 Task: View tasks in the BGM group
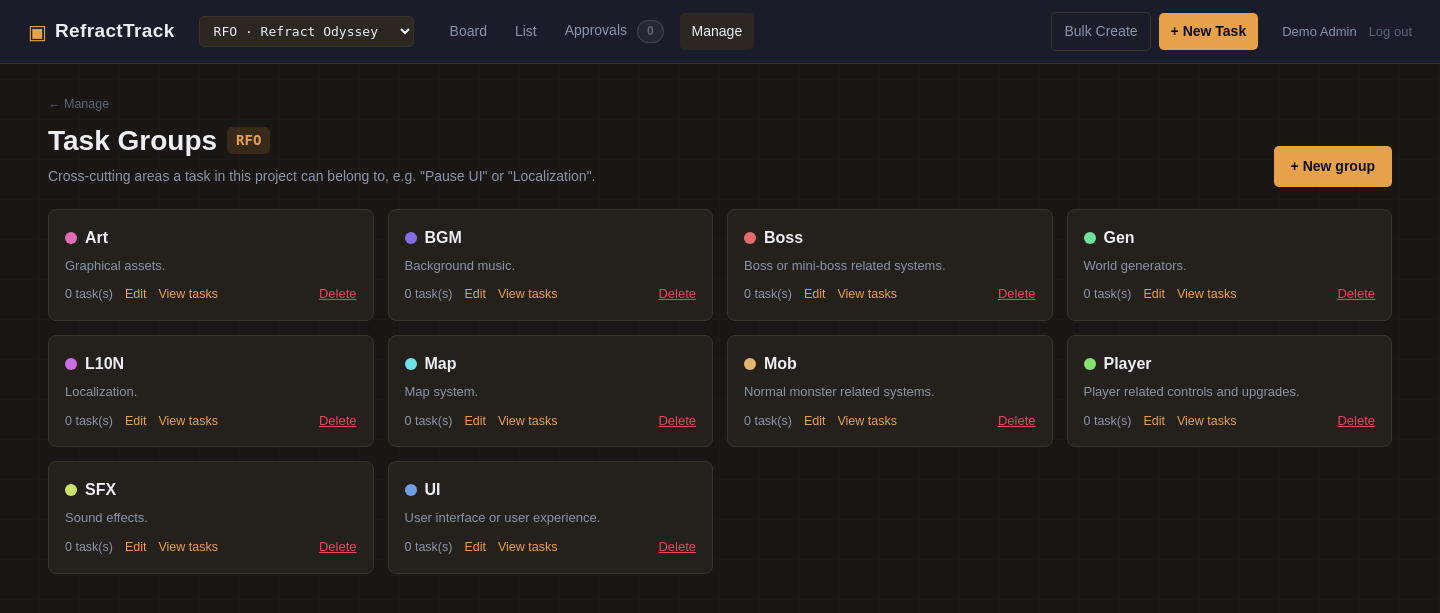click(x=528, y=294)
